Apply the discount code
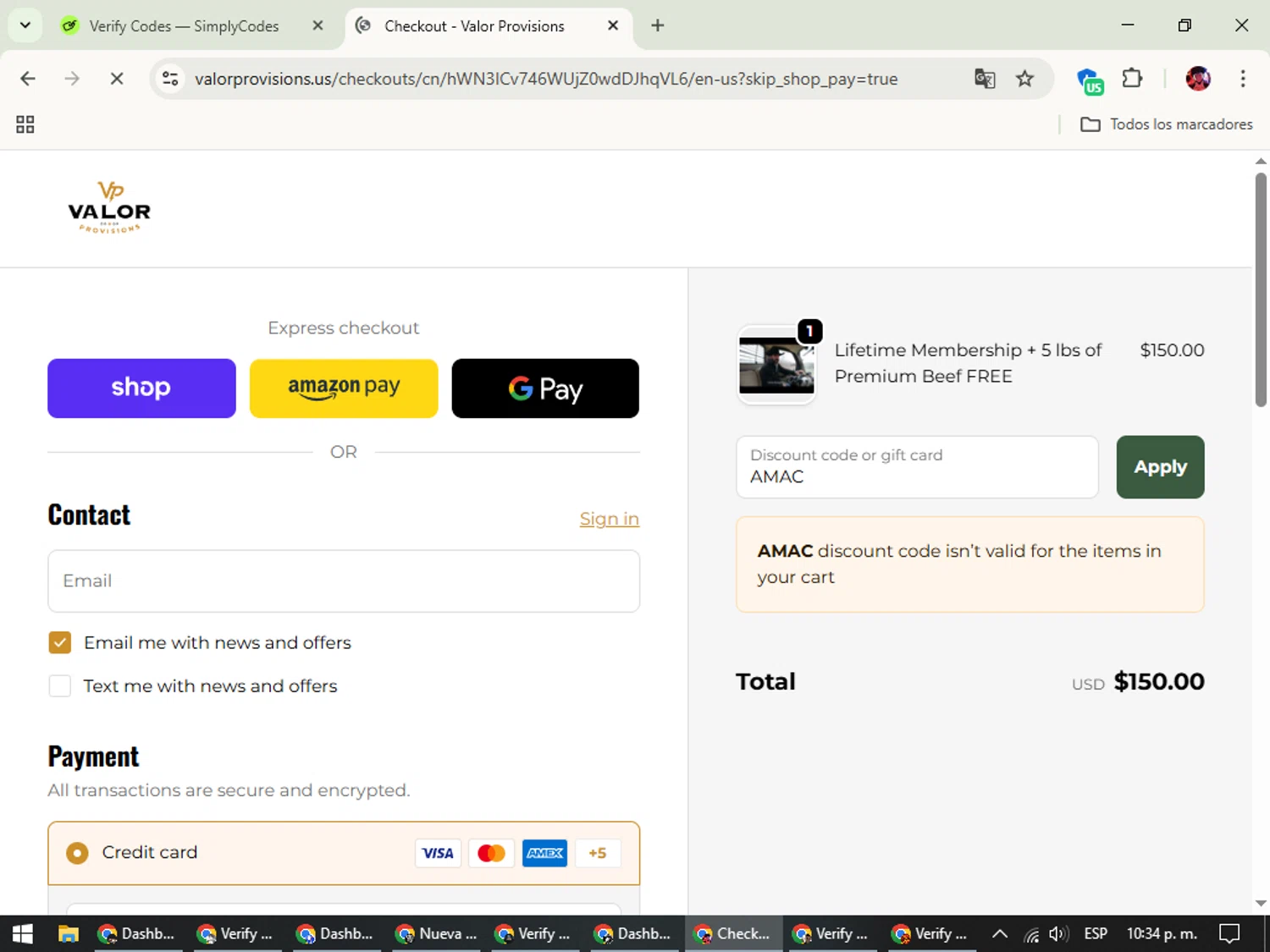 1160,467
